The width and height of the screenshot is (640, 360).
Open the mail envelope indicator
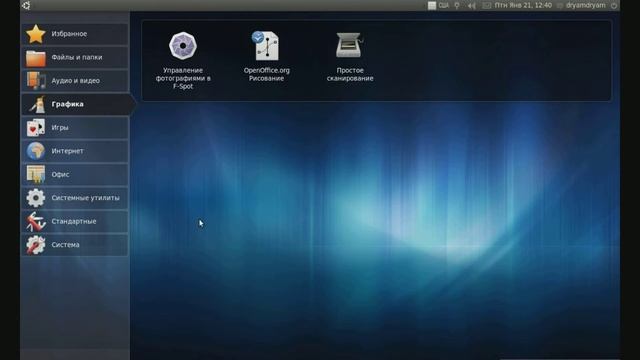click(487, 6)
